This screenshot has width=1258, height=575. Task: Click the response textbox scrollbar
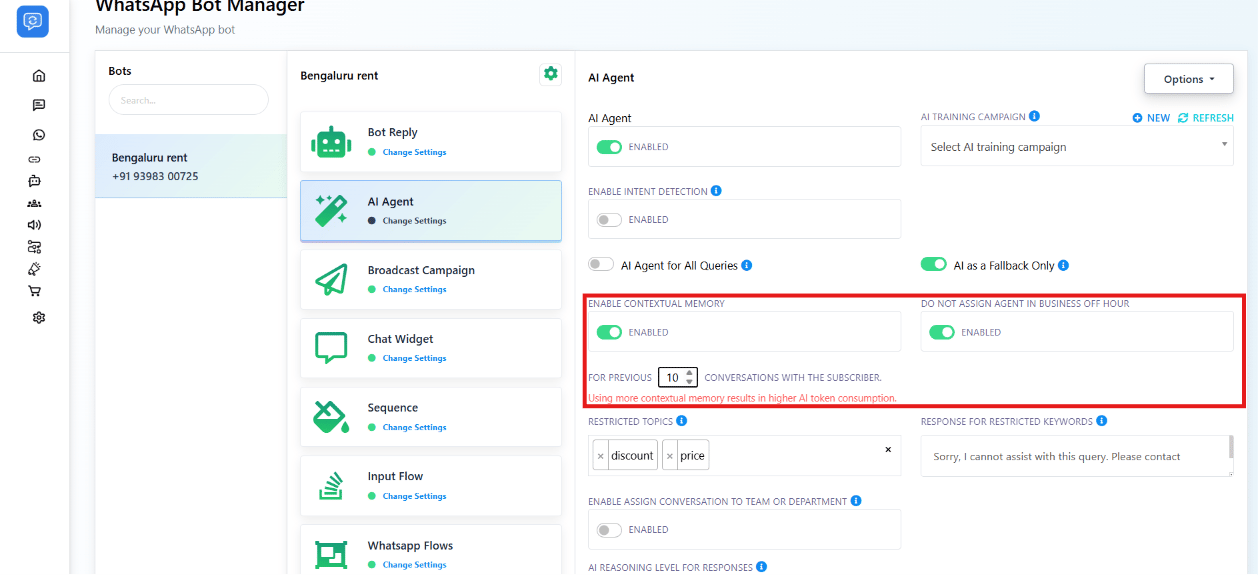[x=1231, y=448]
